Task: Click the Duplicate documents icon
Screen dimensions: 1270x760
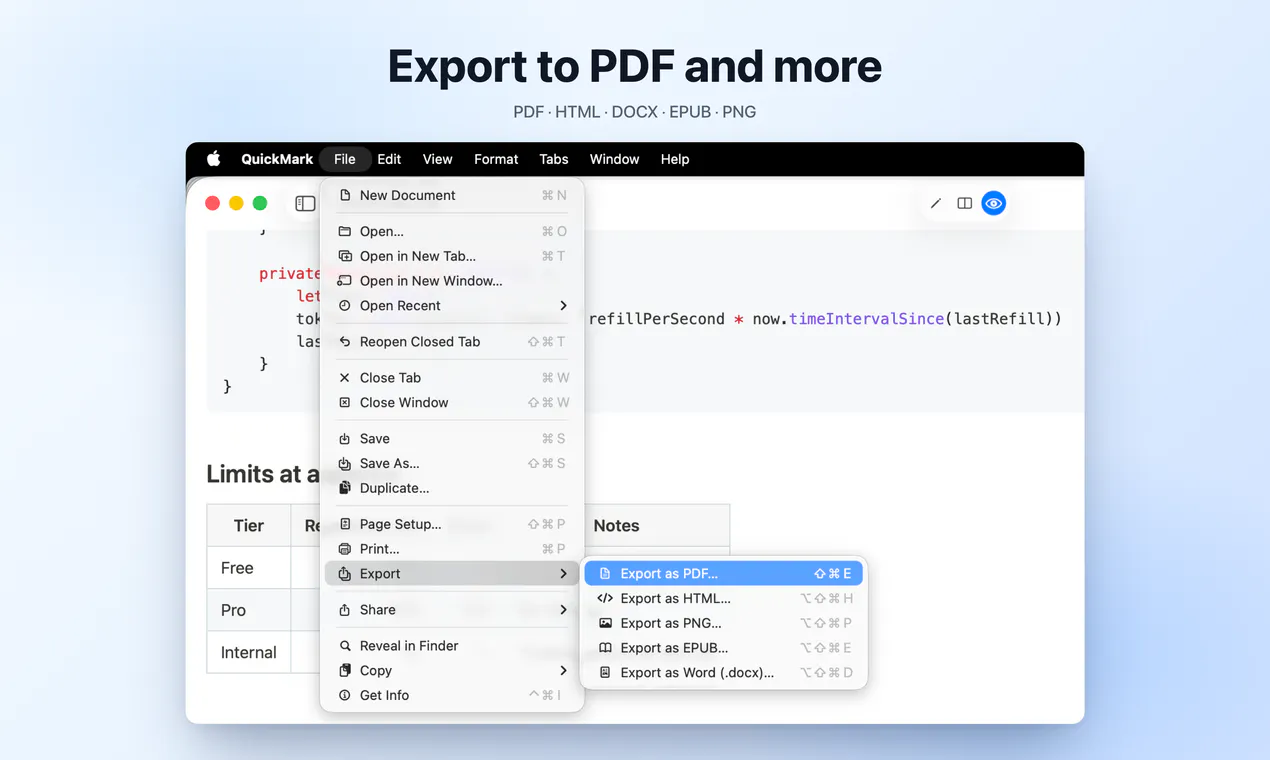Action: (345, 488)
